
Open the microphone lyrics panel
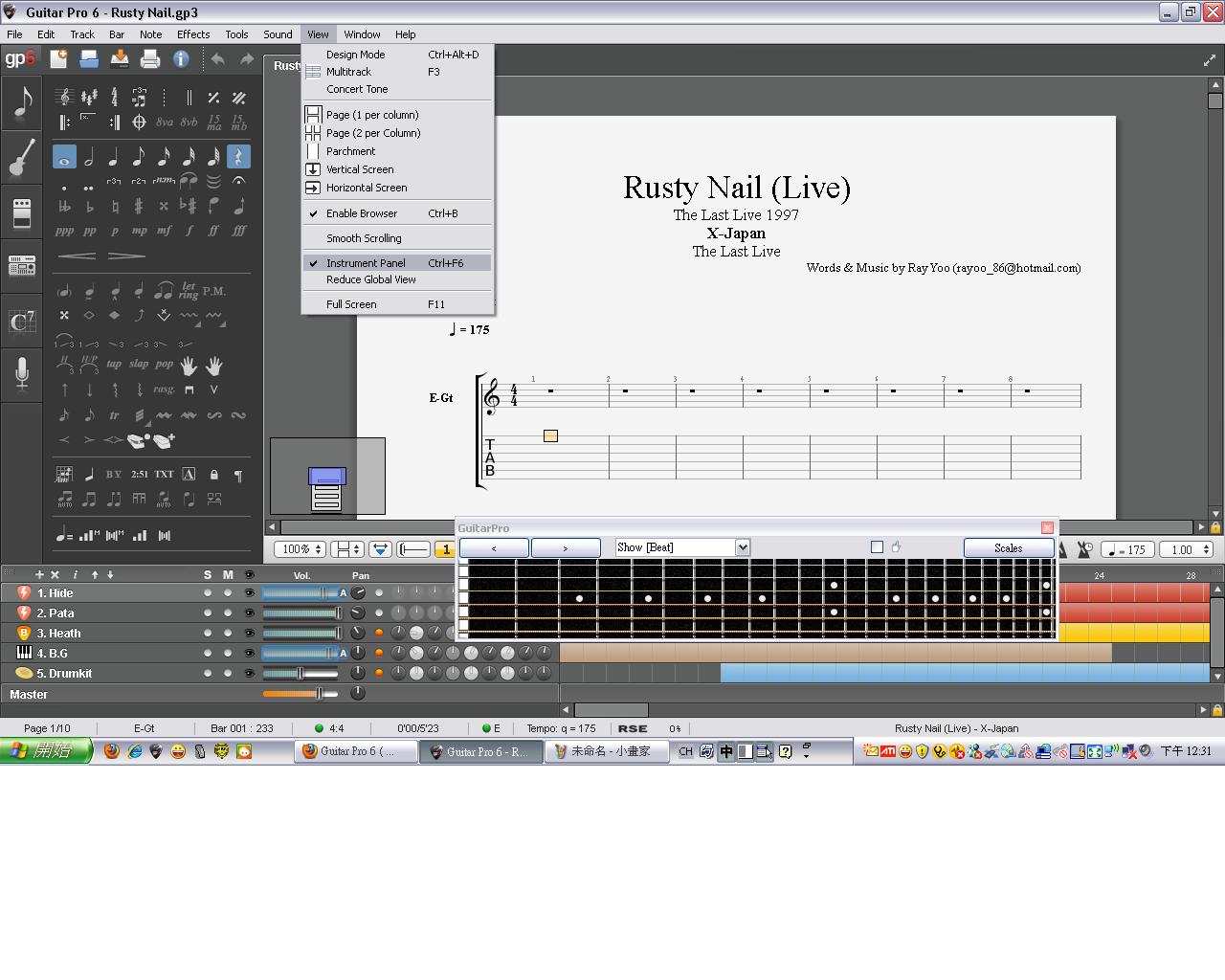[x=22, y=372]
